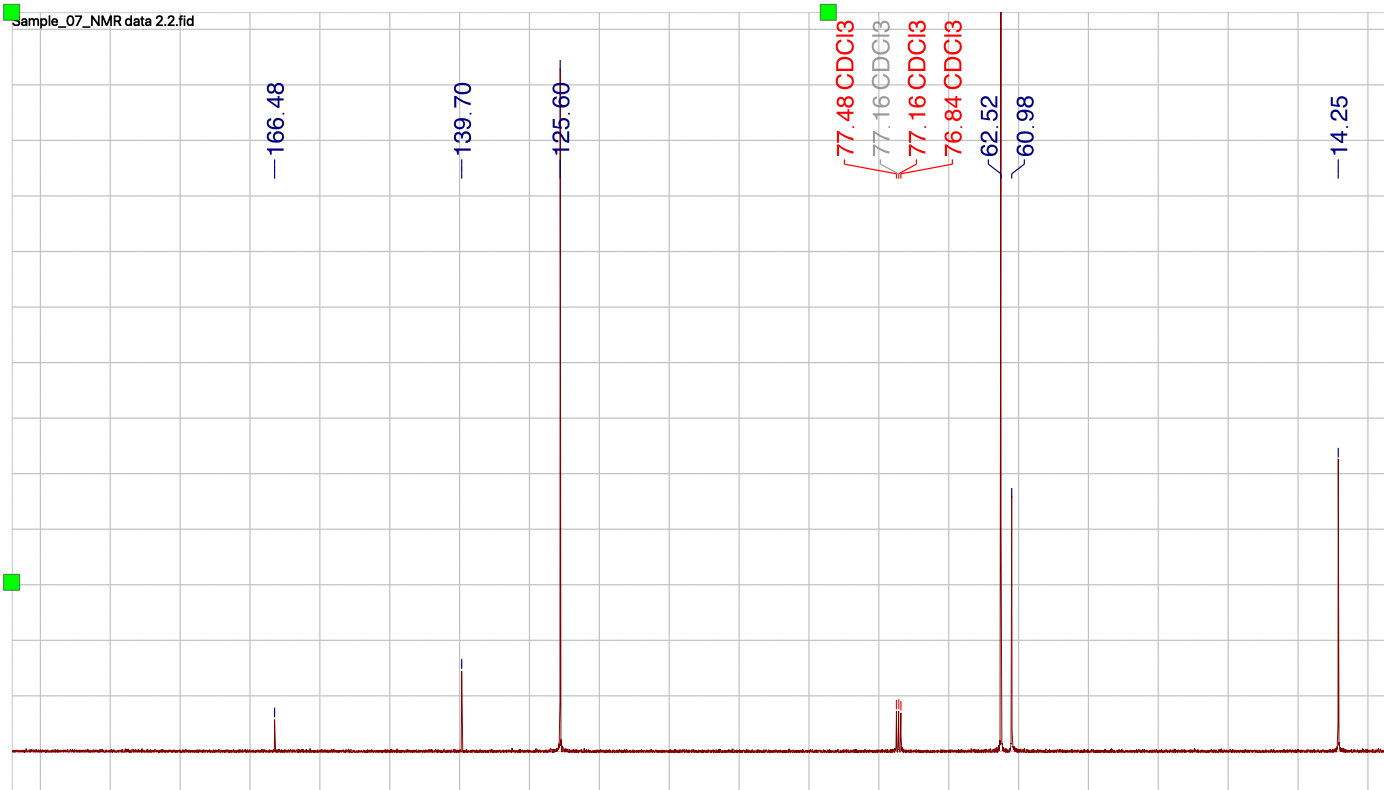Screen dimensions: 1384x790
Task: Click the red 77.48 CDCl3 solvent label
Action: pos(844,90)
